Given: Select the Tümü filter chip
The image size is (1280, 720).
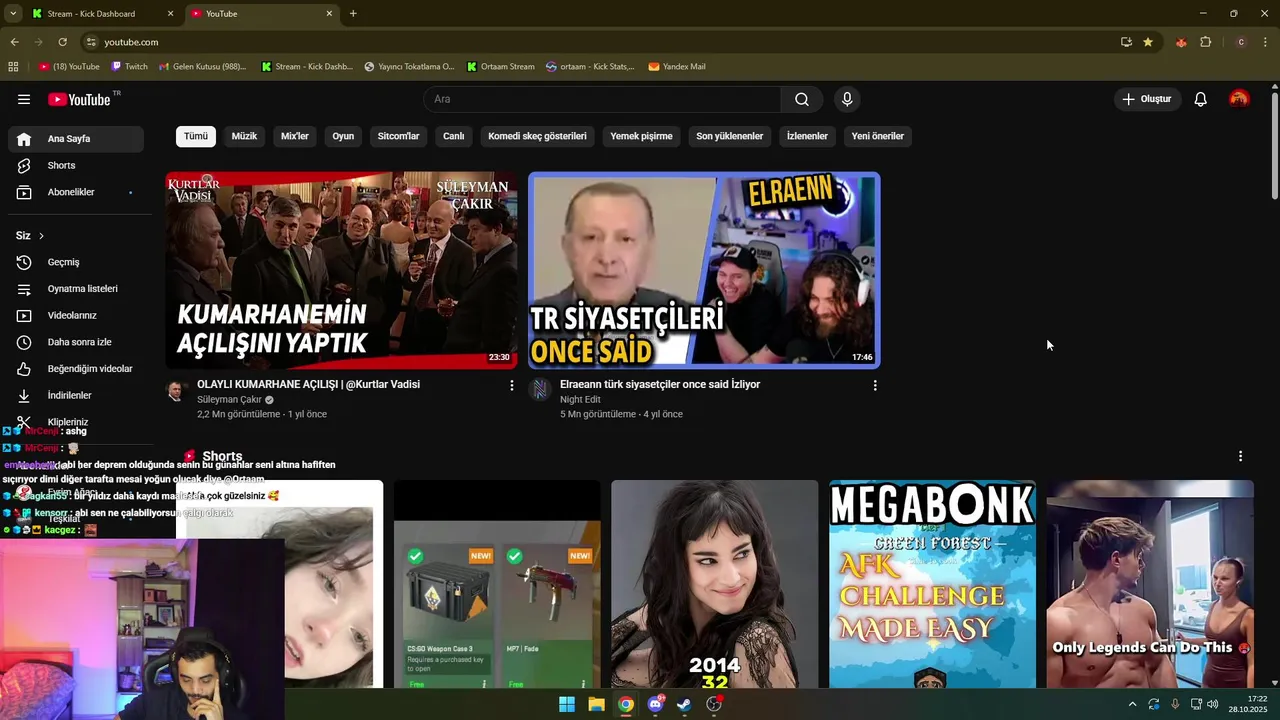Looking at the screenshot, I should click(x=196, y=136).
